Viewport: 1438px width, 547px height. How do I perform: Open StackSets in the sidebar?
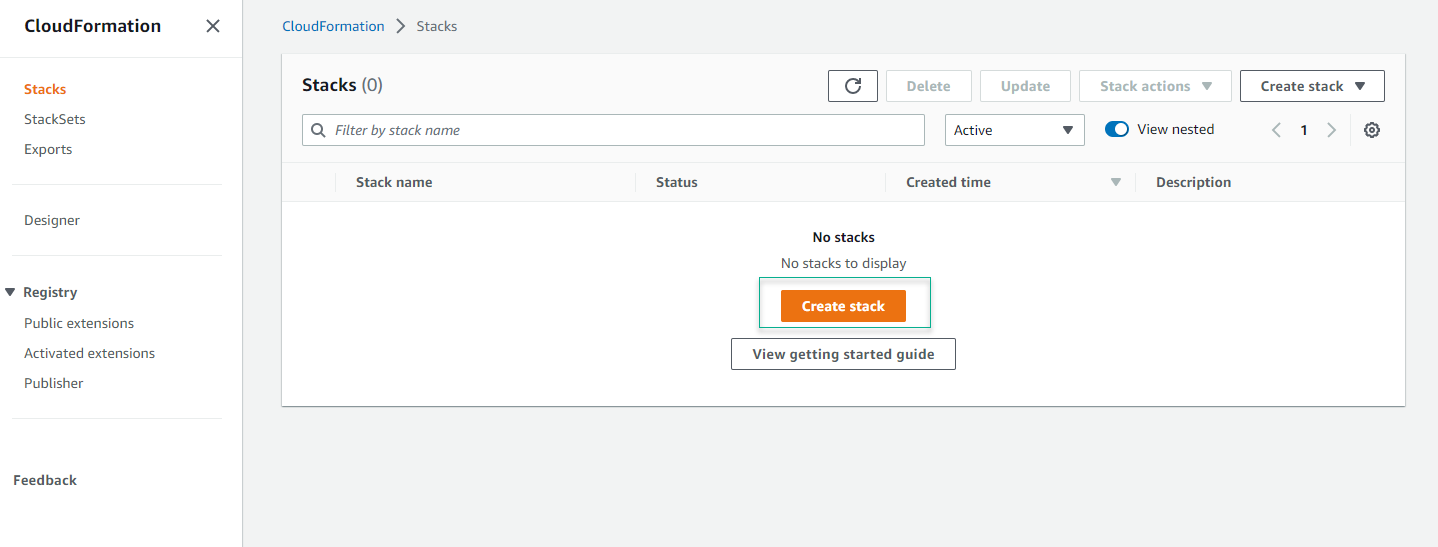55,119
